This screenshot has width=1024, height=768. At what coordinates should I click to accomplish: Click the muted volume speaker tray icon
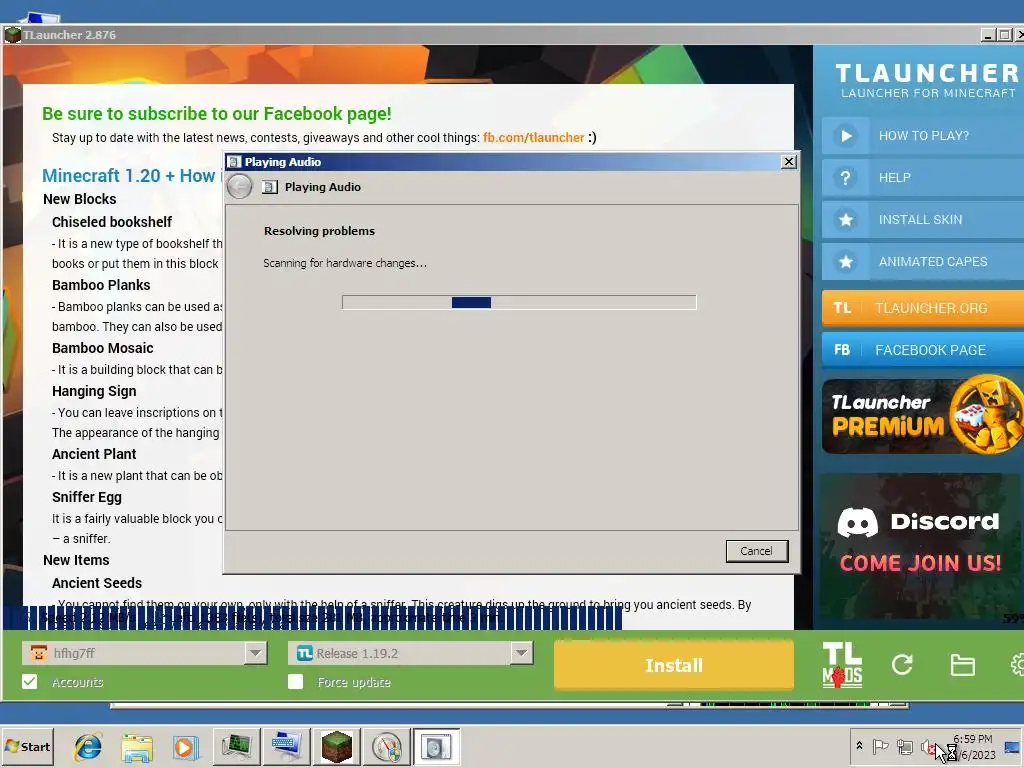[928, 746]
